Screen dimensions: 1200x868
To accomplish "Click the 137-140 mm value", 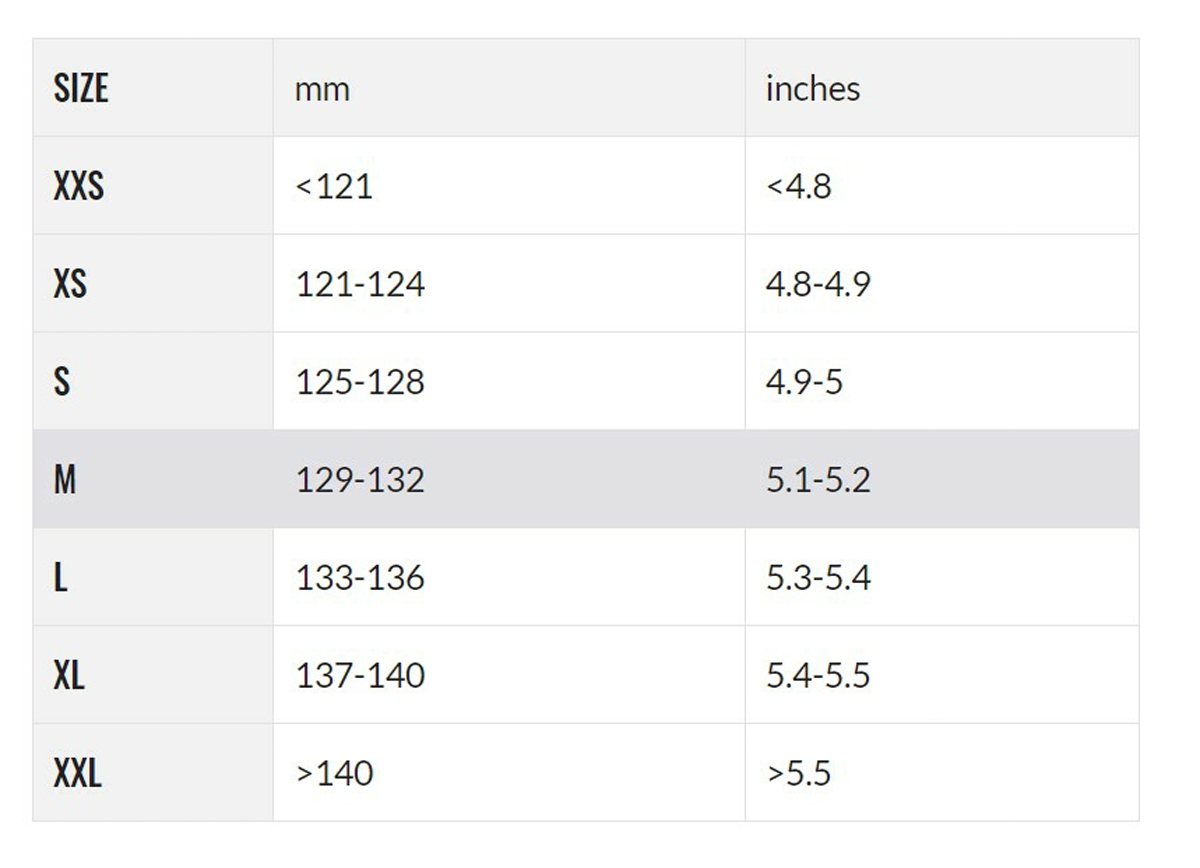I will coord(360,677).
